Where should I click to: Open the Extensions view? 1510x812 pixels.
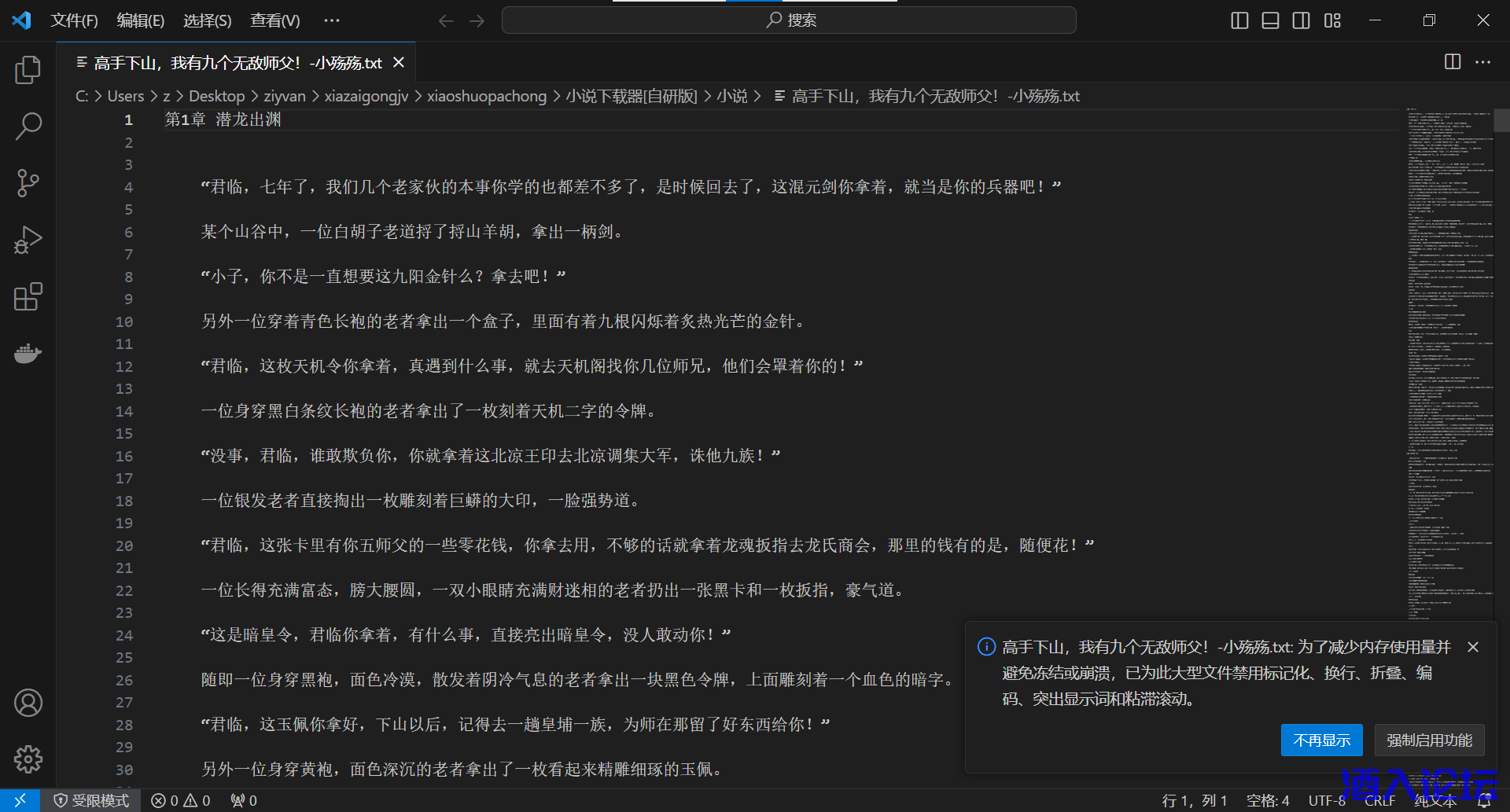(x=28, y=296)
